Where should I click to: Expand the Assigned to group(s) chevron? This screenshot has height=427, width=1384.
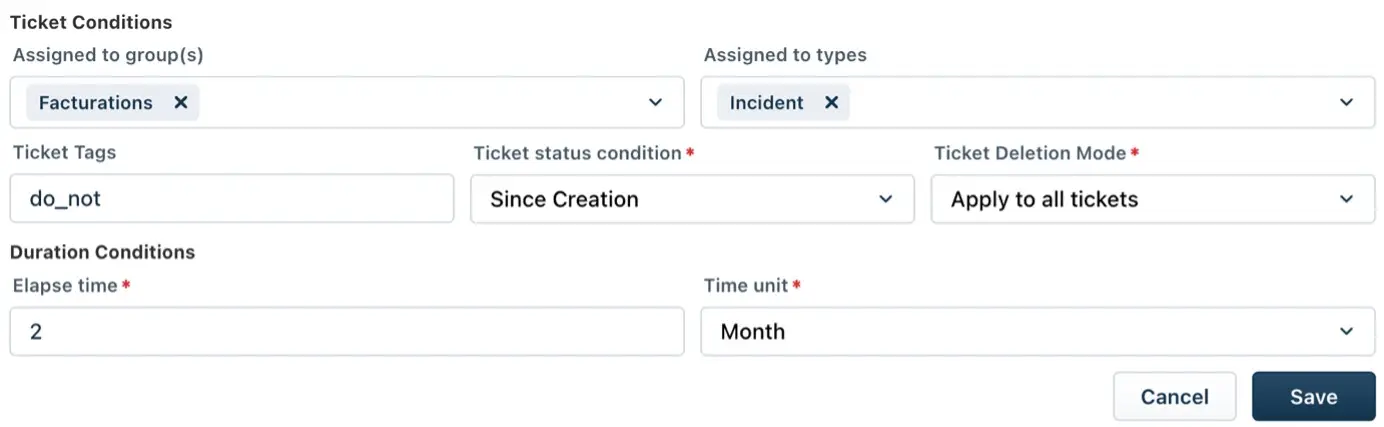[656, 102]
